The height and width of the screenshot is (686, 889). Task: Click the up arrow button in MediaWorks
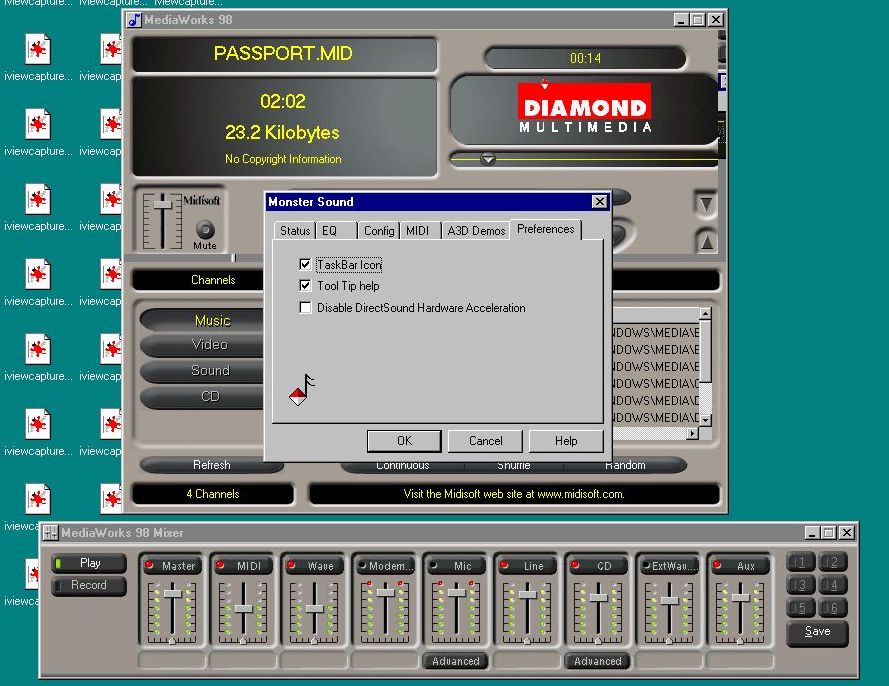[706, 242]
